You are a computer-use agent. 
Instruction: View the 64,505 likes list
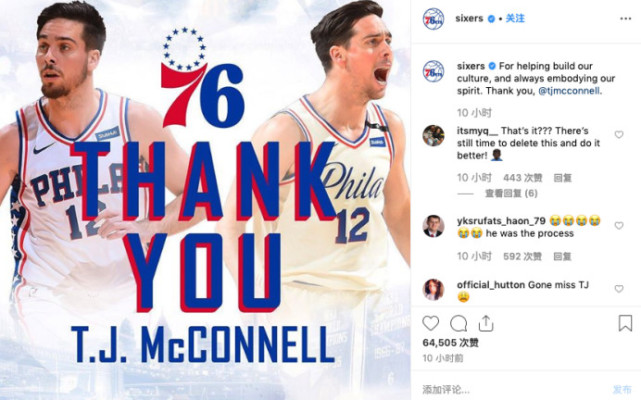[x=450, y=343]
